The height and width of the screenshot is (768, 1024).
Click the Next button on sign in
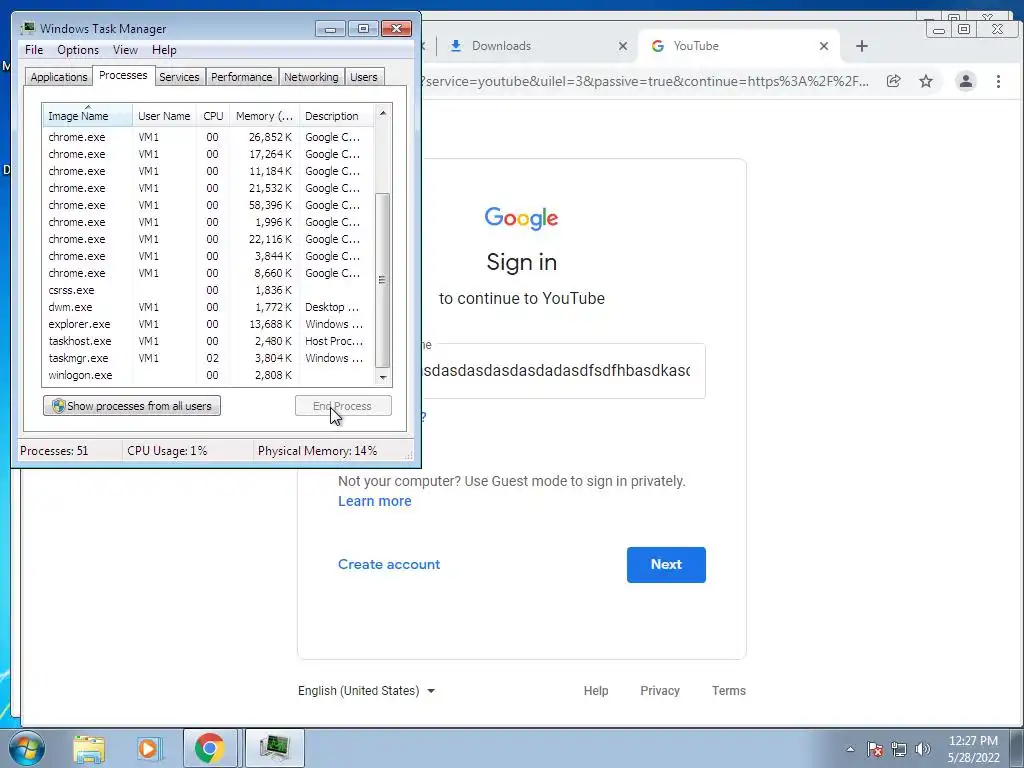[x=666, y=565]
